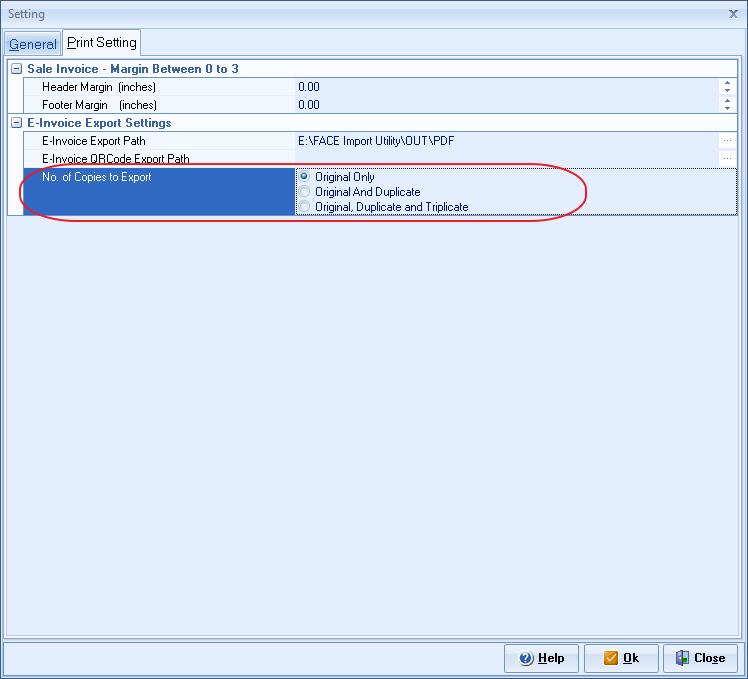
Task: Increase Footer Margin with up arrow
Action: [727, 101]
